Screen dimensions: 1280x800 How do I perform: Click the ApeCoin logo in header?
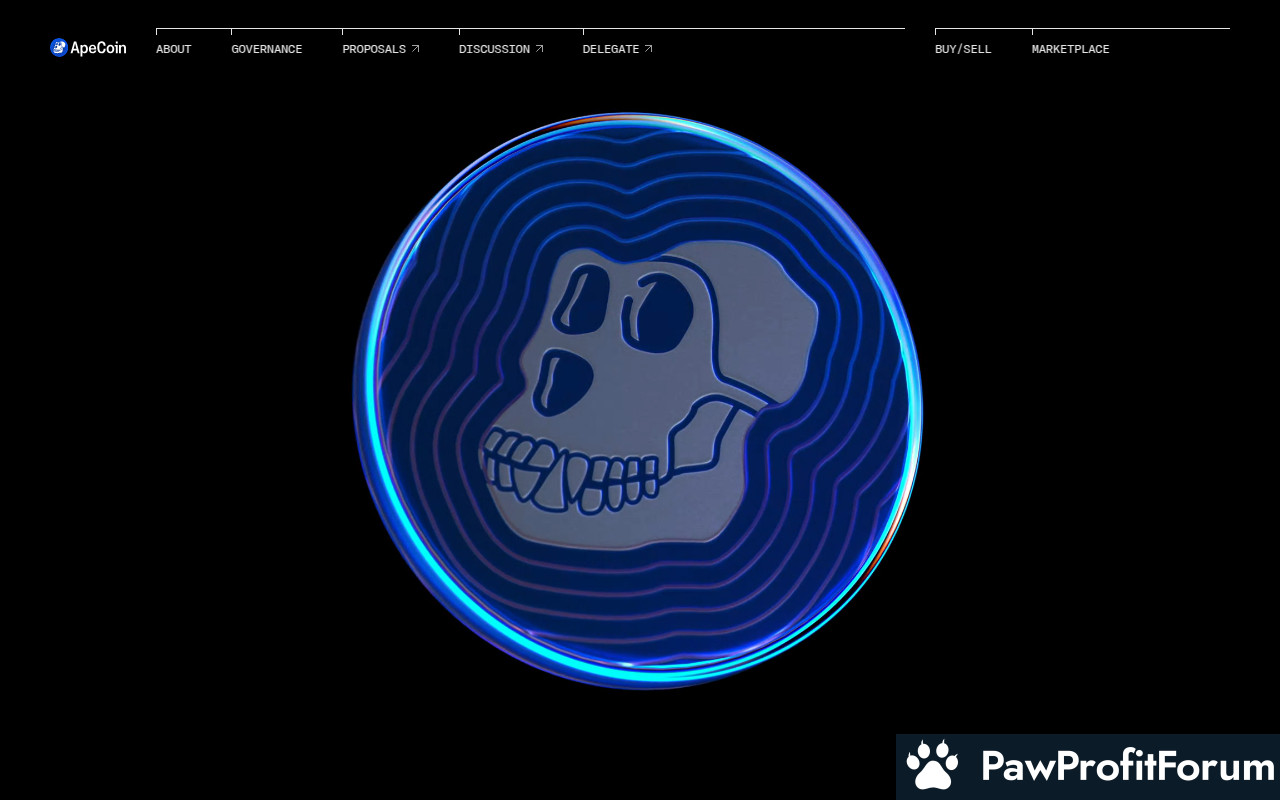[x=88, y=48]
